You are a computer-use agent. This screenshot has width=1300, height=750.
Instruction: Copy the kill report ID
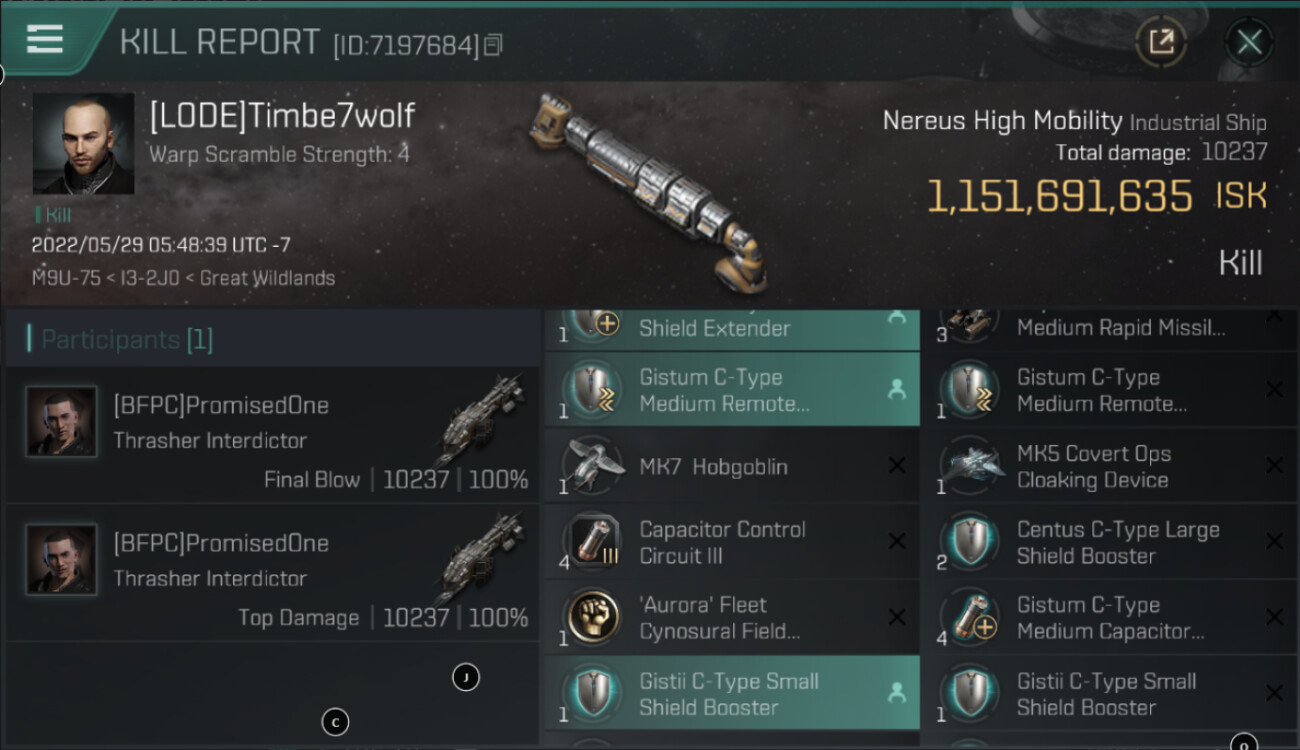492,45
